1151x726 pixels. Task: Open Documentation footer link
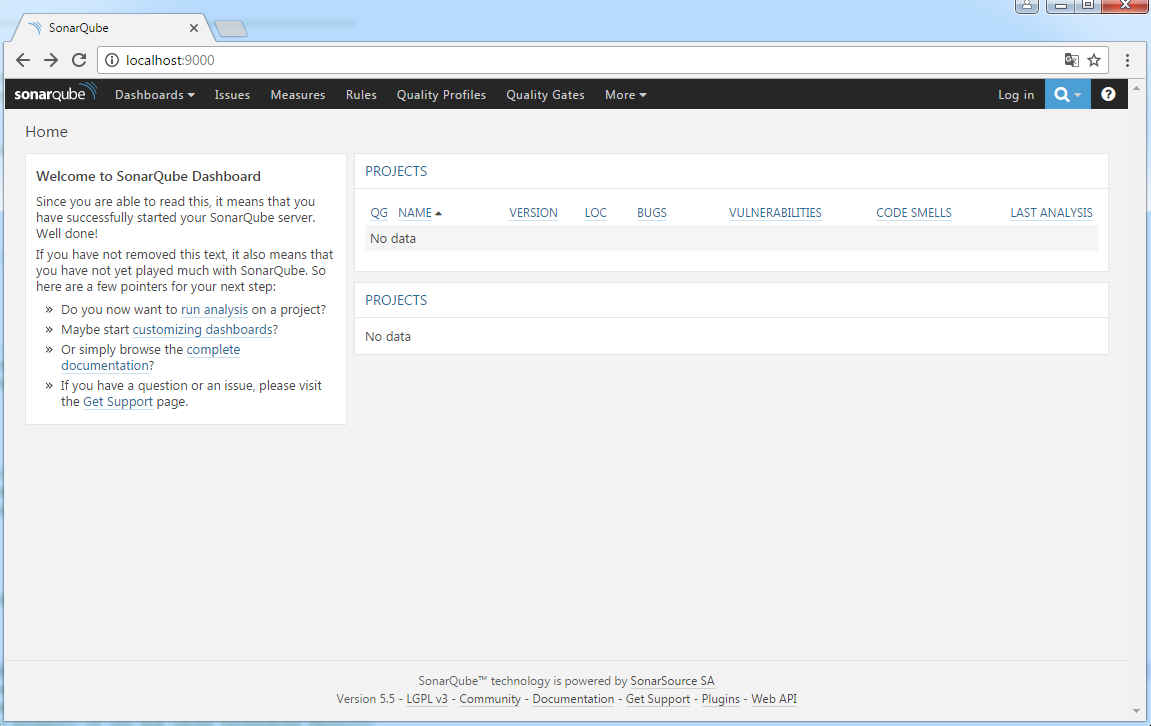click(573, 699)
